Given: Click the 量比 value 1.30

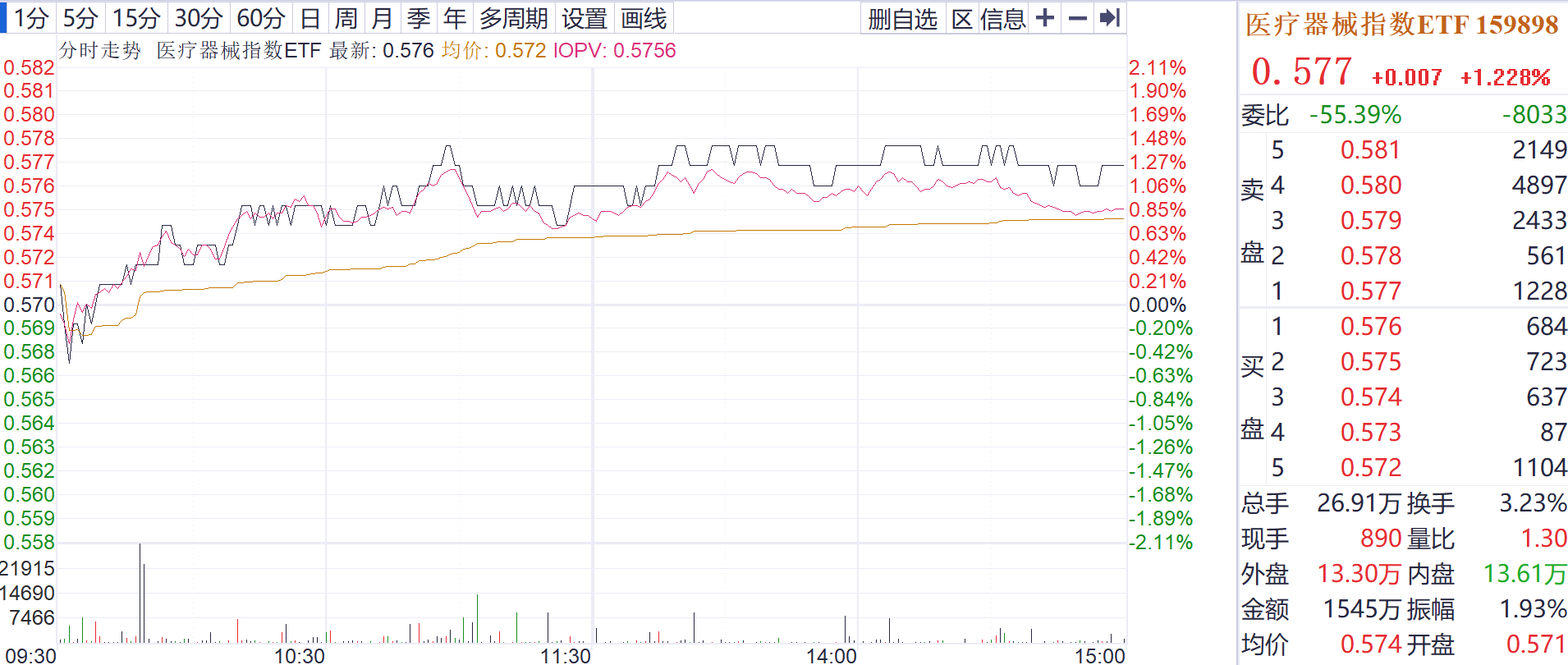Looking at the screenshot, I should click(x=1543, y=538).
